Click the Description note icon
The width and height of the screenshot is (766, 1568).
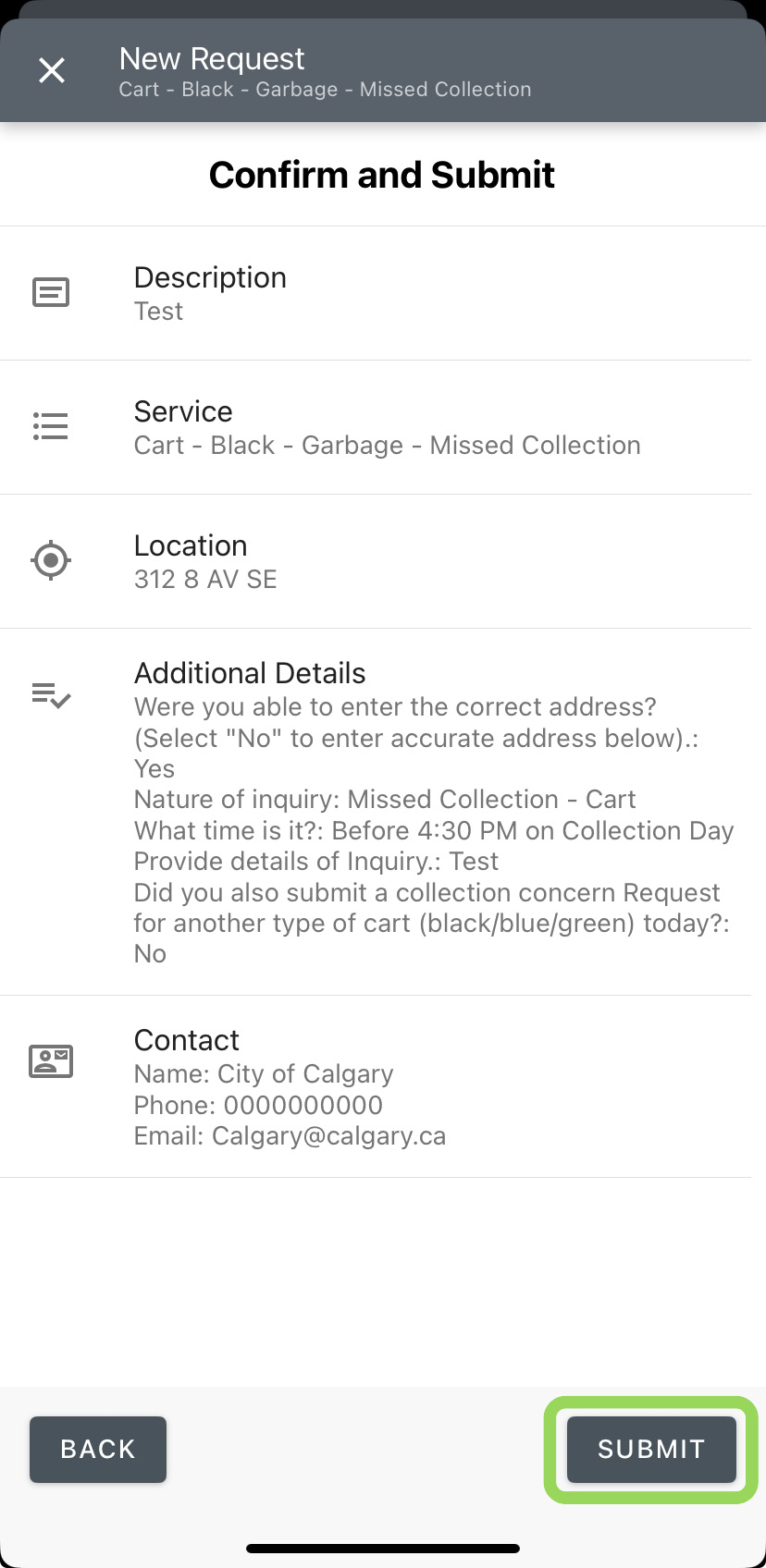pos(51,293)
